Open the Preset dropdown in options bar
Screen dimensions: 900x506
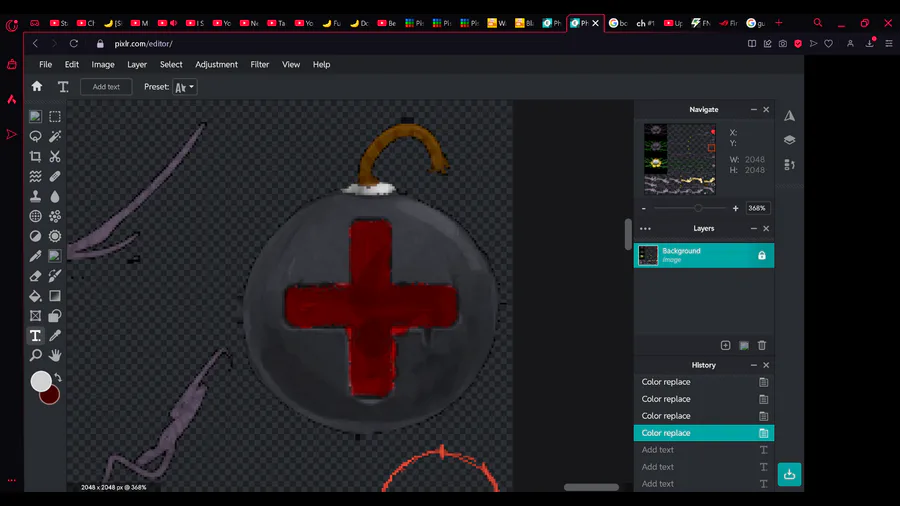click(184, 87)
